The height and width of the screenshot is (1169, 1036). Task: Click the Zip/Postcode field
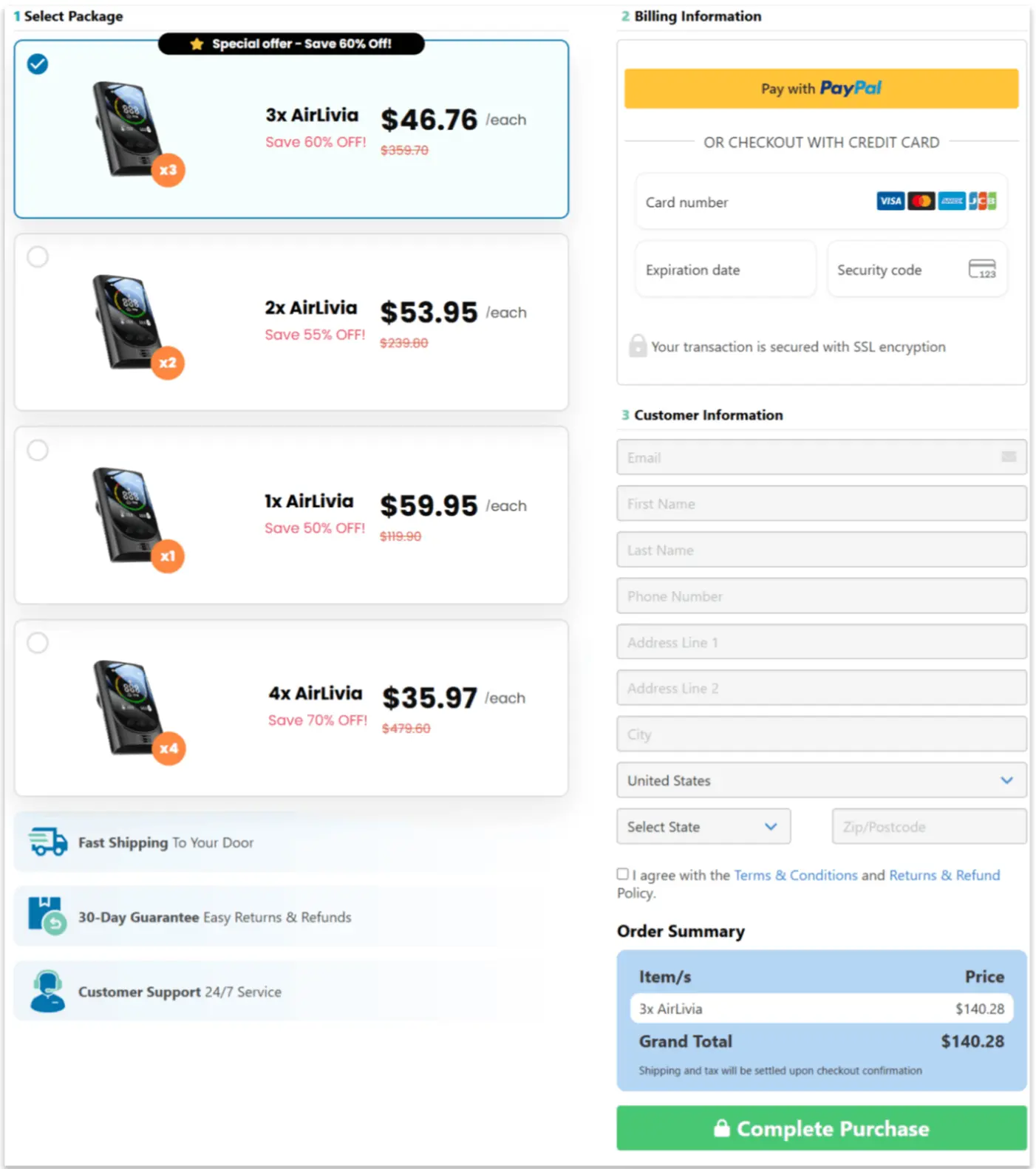[928, 826]
